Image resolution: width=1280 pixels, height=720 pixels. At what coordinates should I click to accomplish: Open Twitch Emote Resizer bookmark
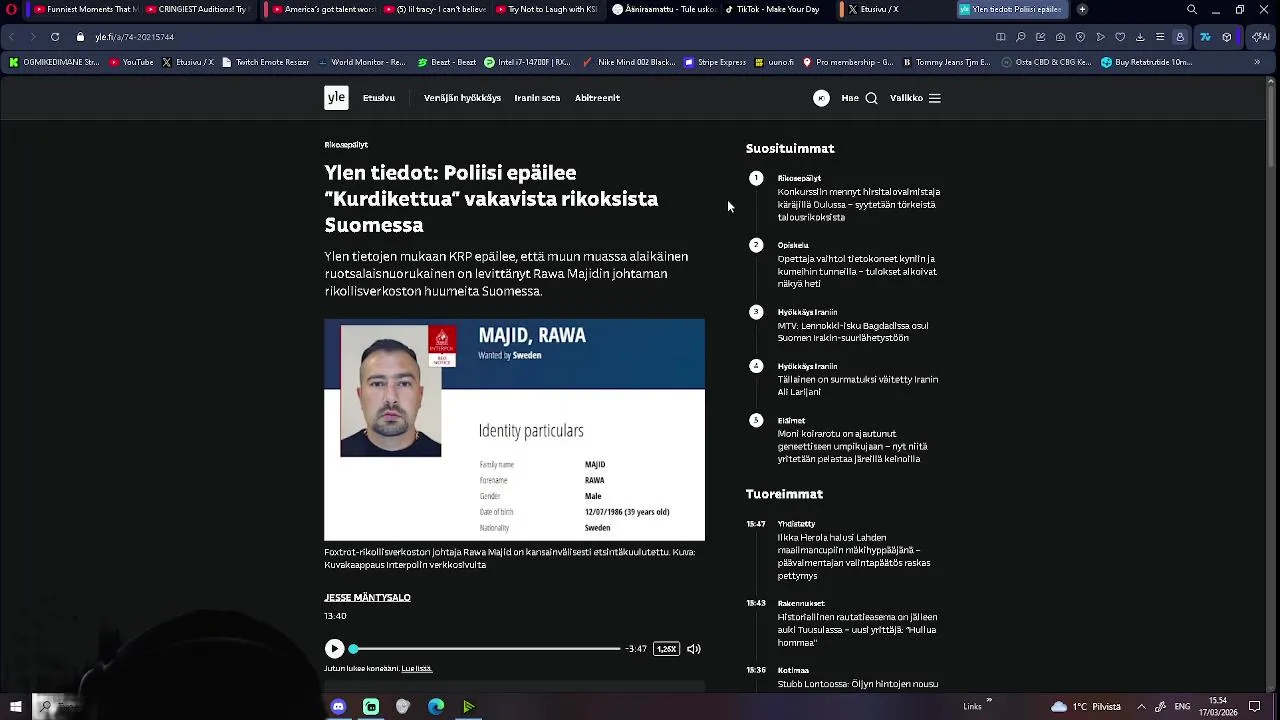tap(266, 62)
